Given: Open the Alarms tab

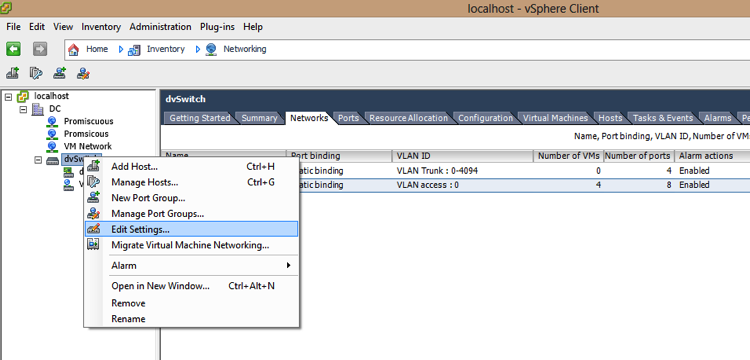Looking at the screenshot, I should [717, 118].
